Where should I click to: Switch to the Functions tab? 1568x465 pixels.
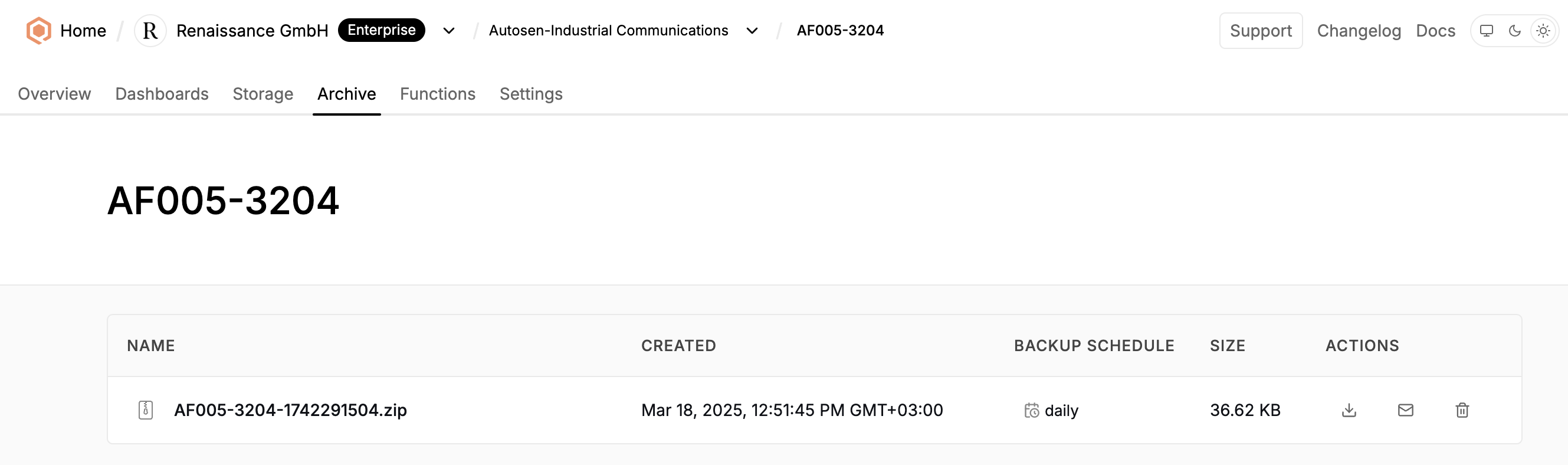[x=437, y=94]
